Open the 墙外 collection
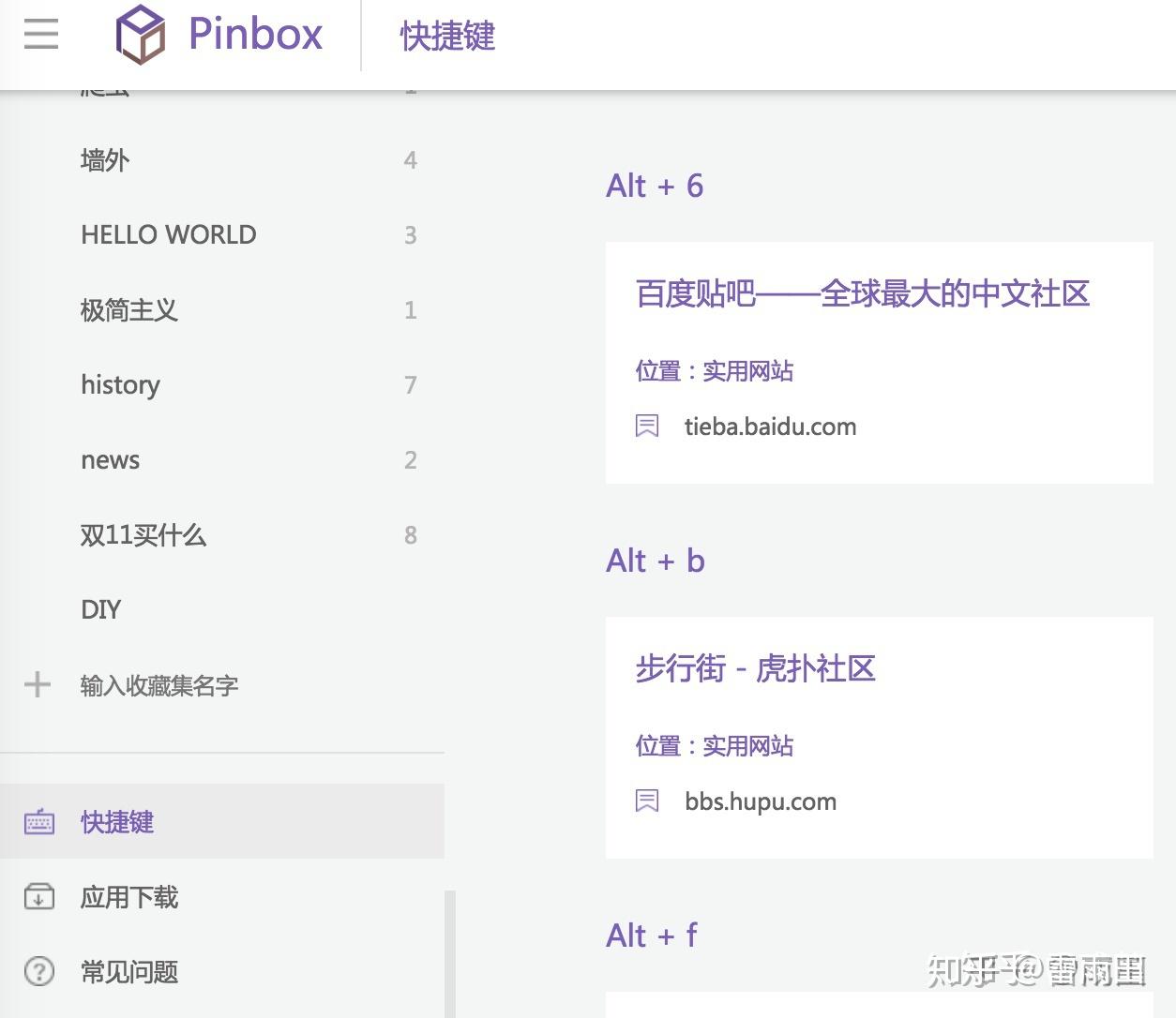This screenshot has width=1176, height=1018. point(222,160)
